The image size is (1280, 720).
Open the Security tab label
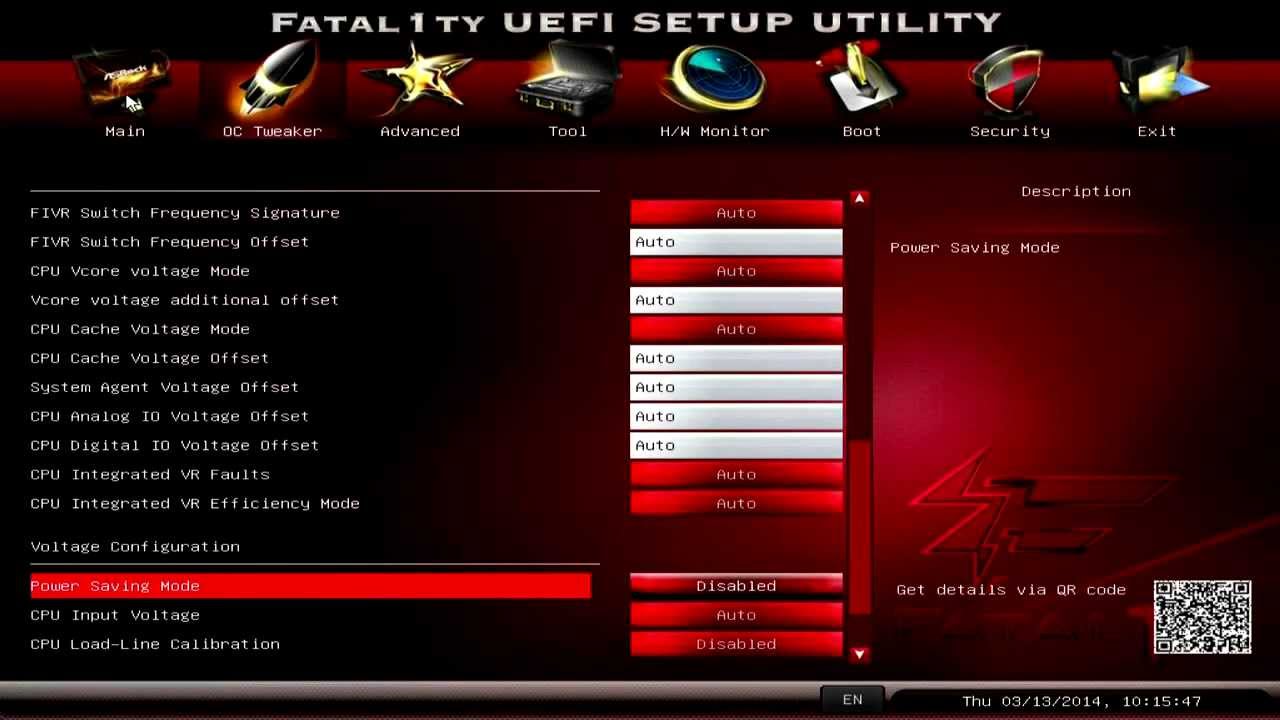coord(1010,131)
